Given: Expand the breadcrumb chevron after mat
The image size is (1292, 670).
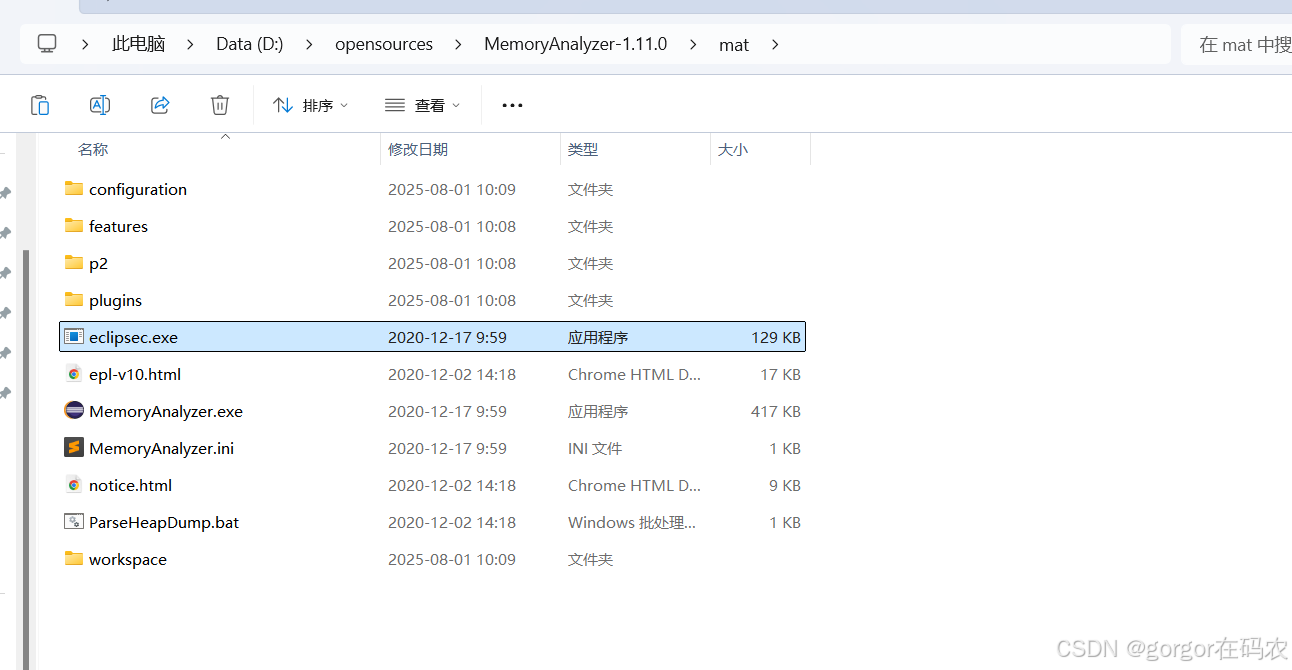Looking at the screenshot, I should (x=775, y=44).
